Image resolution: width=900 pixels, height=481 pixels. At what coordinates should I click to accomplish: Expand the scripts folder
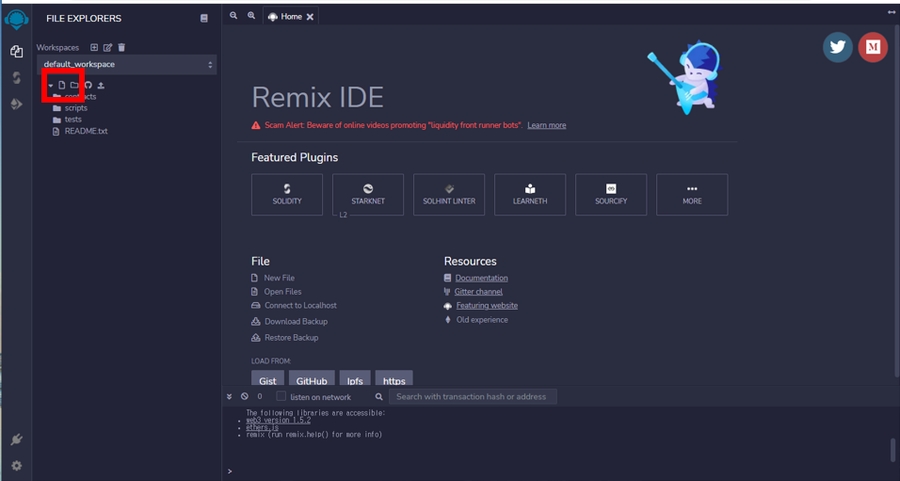pos(75,108)
